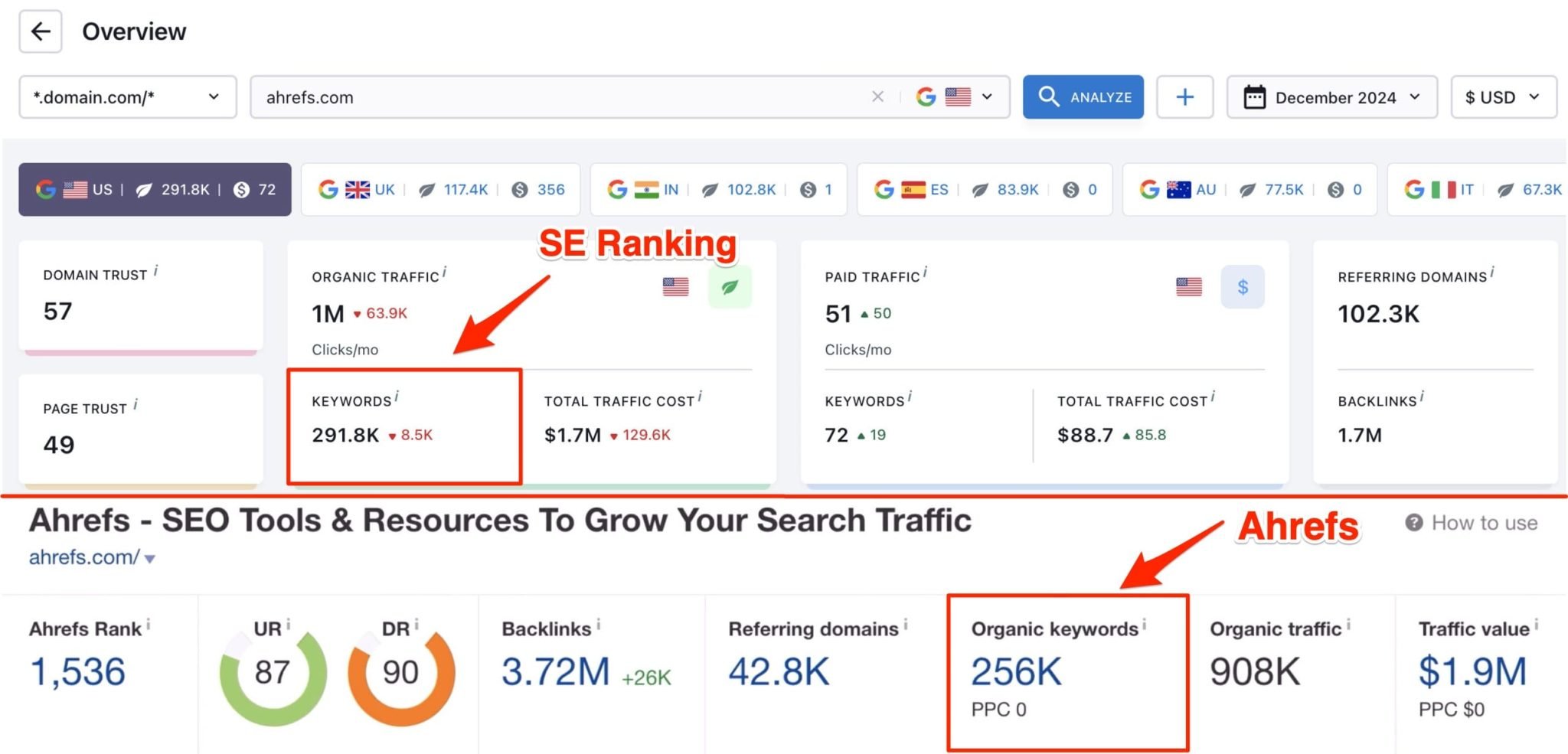Screen dimensions: 1568x754
Task: Click the green leaf organic traffic icon
Action: click(x=730, y=287)
